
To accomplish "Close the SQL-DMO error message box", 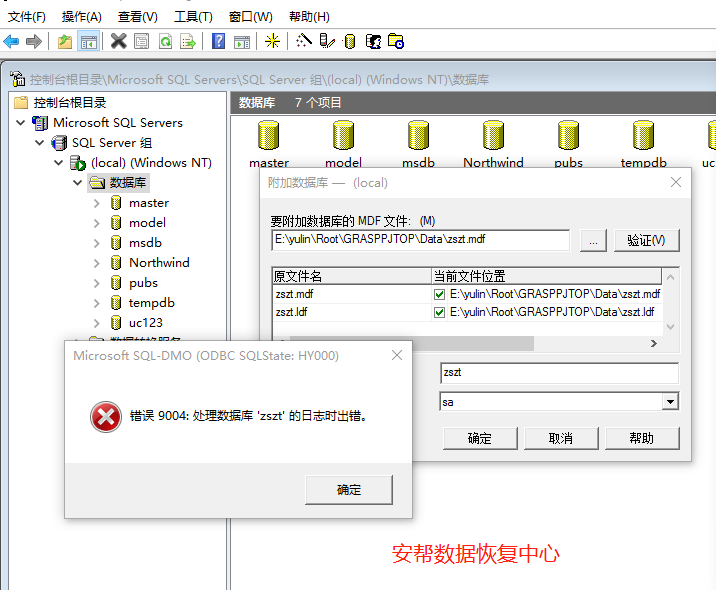I will [397, 355].
